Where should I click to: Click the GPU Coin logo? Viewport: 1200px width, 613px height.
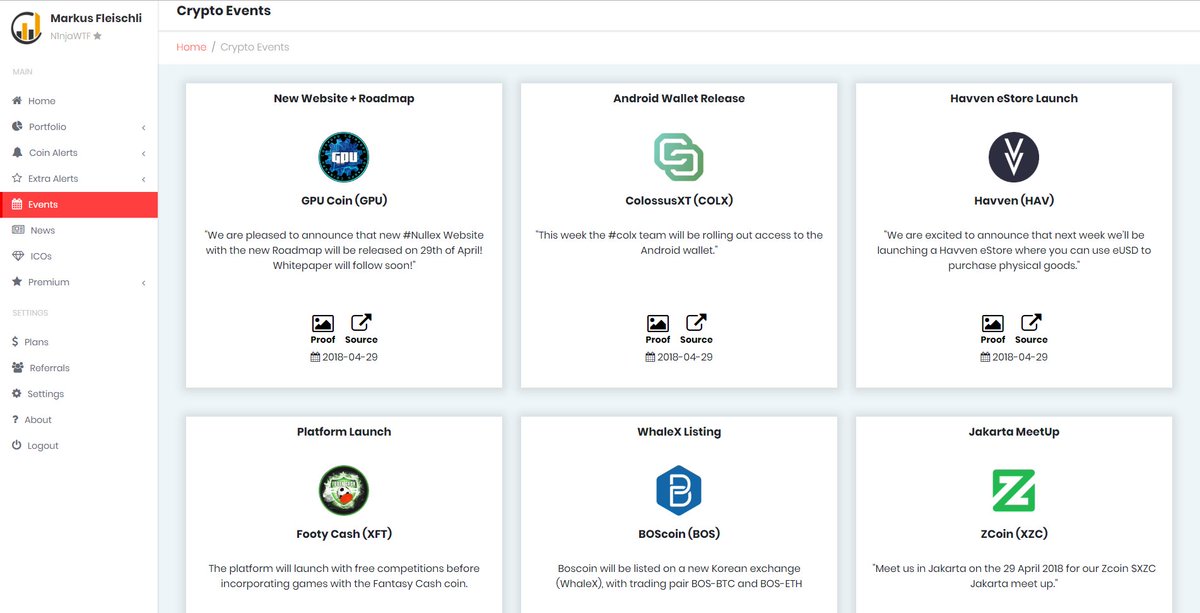click(x=344, y=157)
